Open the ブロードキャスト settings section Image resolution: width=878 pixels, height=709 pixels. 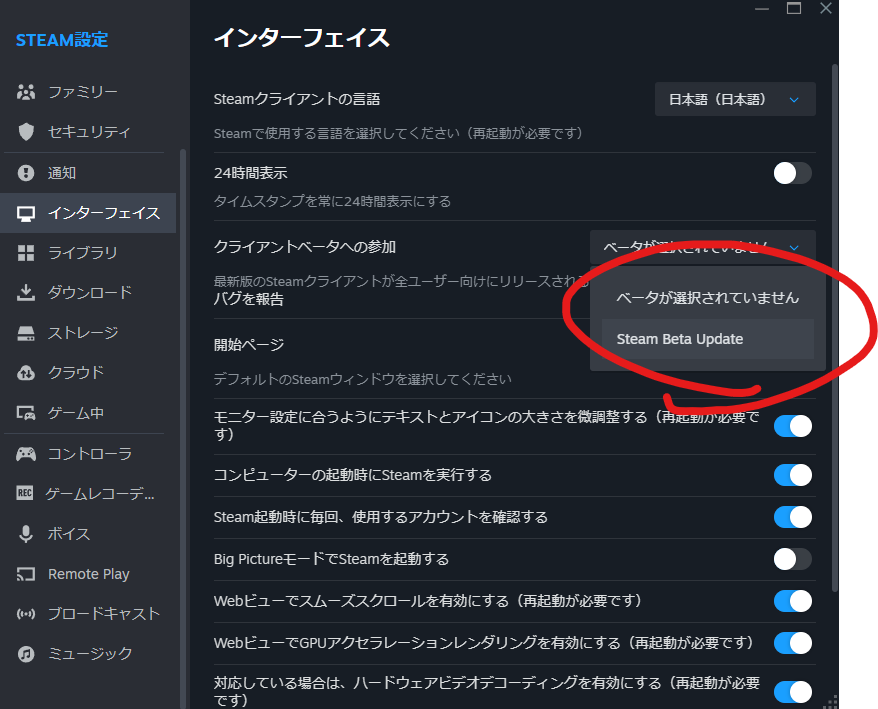click(x=90, y=614)
